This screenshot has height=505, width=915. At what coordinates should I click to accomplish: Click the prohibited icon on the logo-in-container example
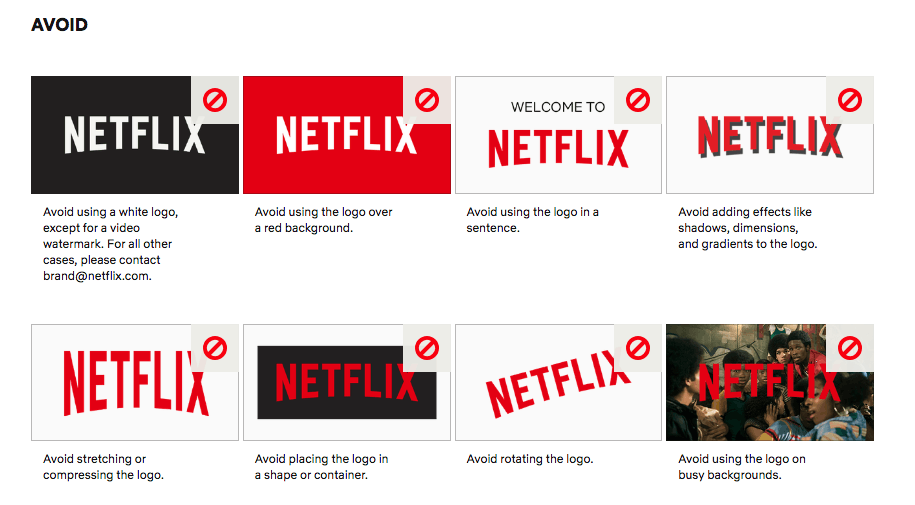(427, 348)
